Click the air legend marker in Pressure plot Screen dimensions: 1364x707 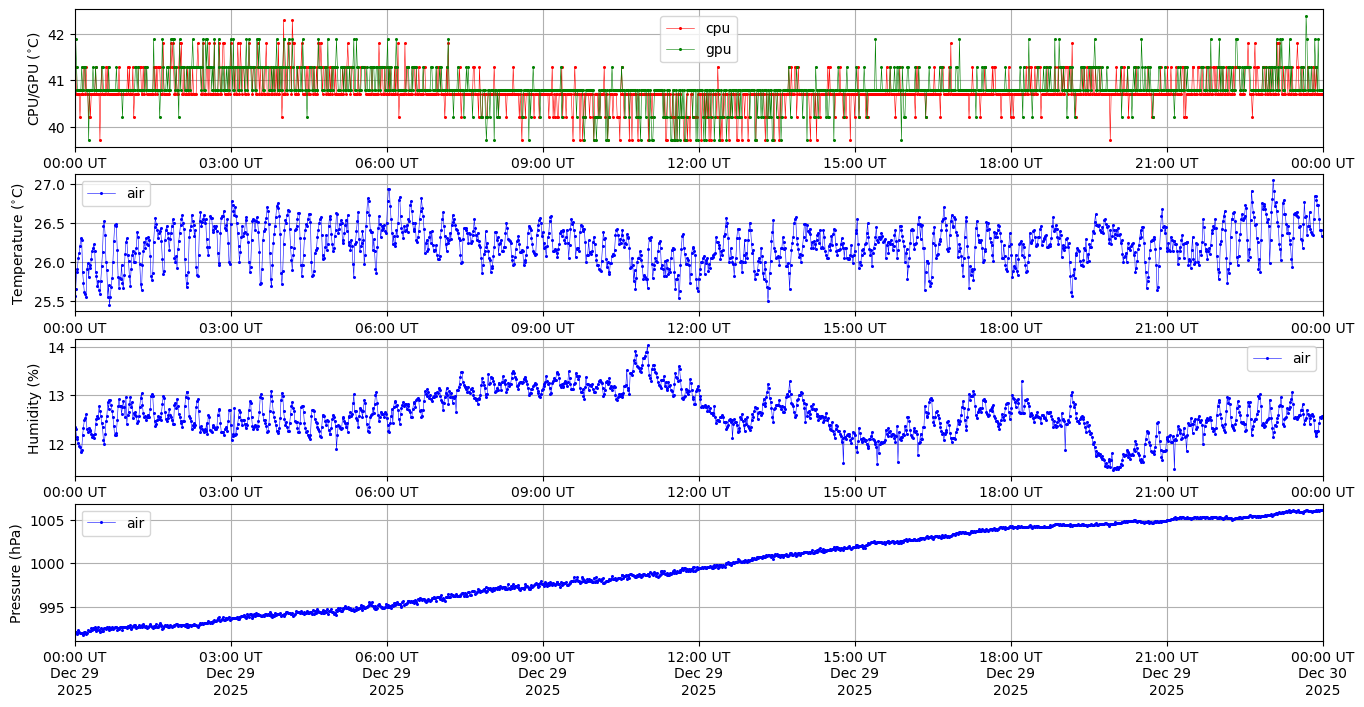(x=102, y=523)
